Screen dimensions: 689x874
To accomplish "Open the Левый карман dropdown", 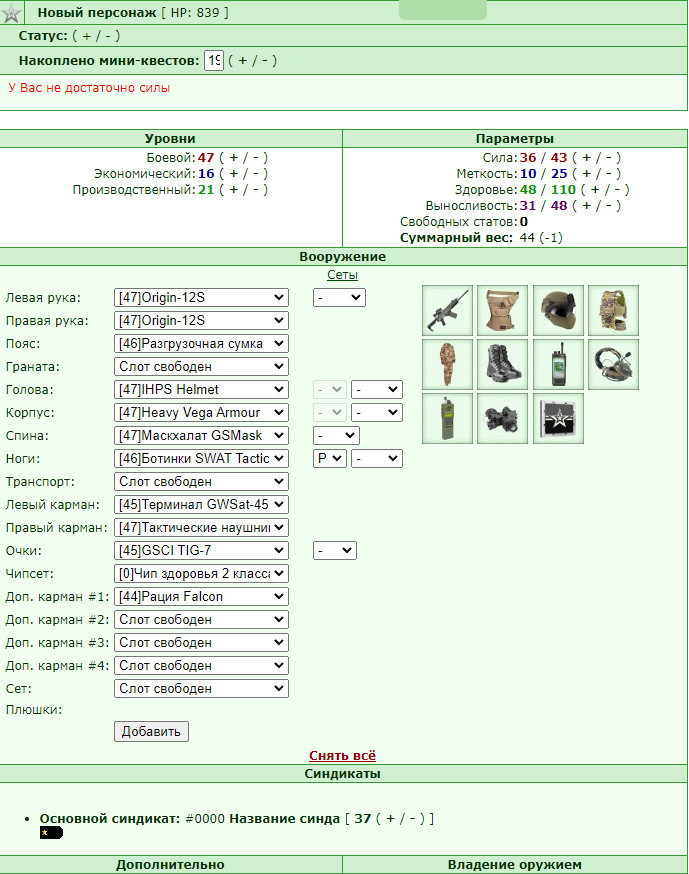I will tap(201, 504).
